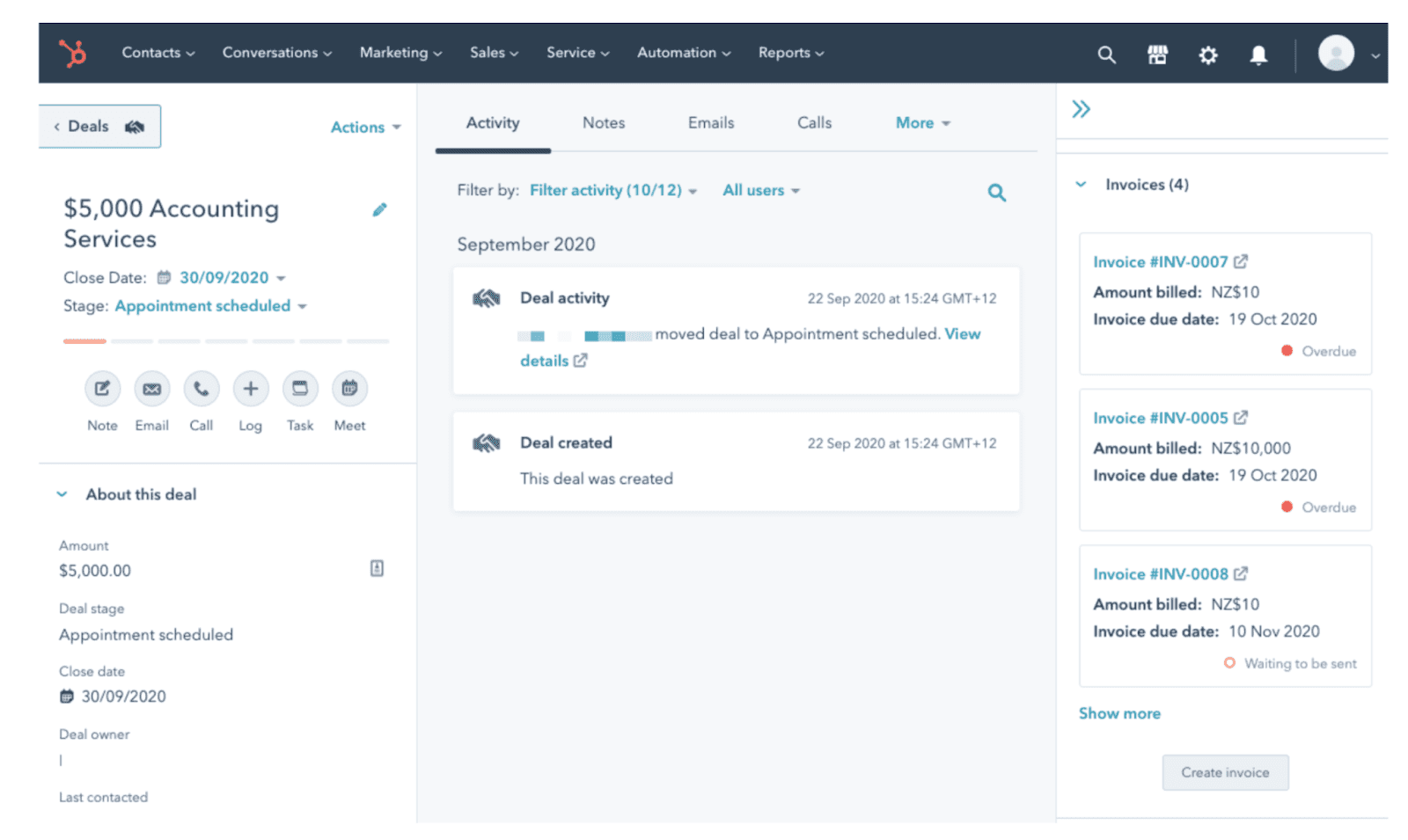The height and width of the screenshot is (840, 1408).
Task: Click the Note action icon
Action: [102, 388]
